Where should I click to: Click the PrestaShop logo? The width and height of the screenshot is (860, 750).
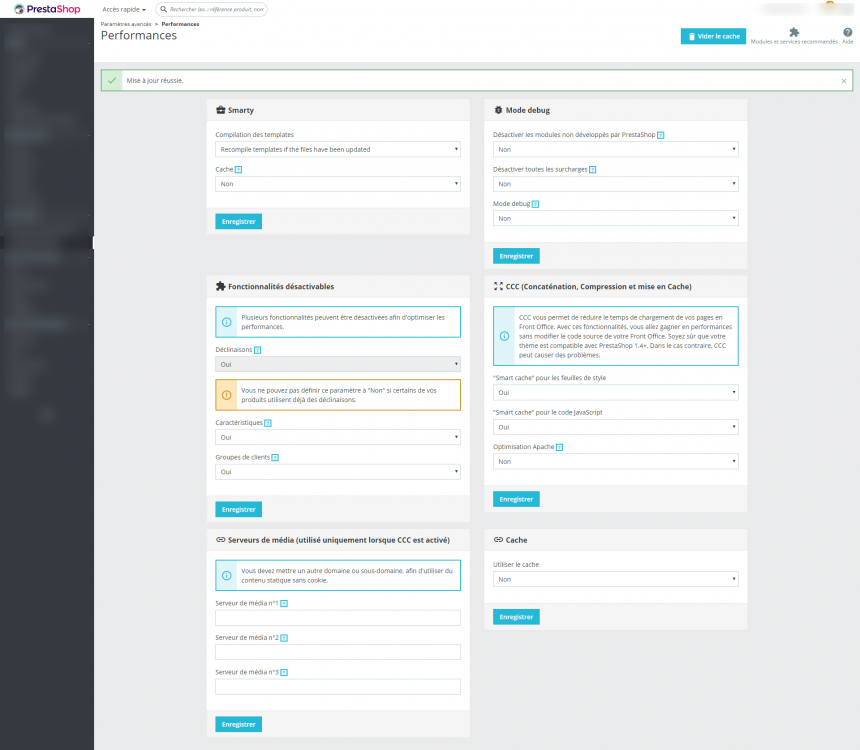pyautogui.click(x=47, y=9)
